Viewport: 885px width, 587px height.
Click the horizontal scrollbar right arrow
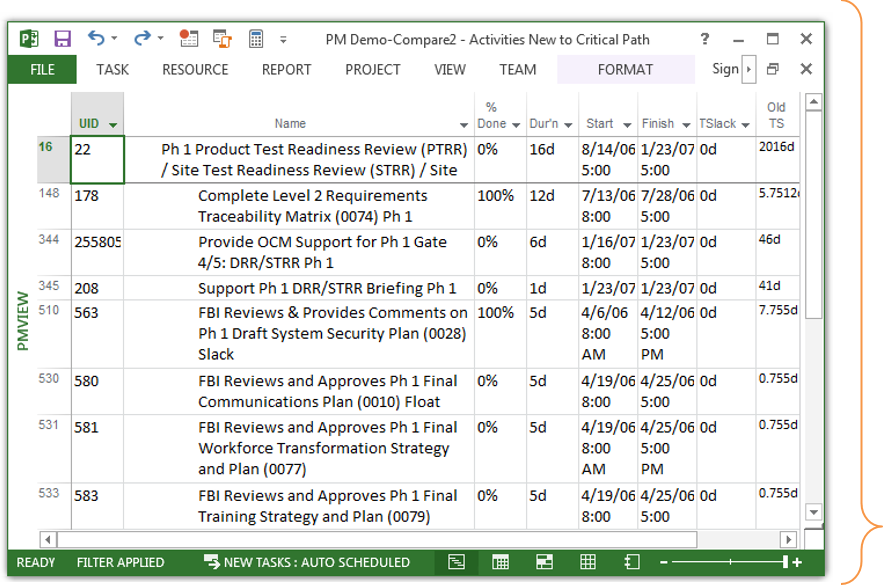pyautogui.click(x=788, y=540)
